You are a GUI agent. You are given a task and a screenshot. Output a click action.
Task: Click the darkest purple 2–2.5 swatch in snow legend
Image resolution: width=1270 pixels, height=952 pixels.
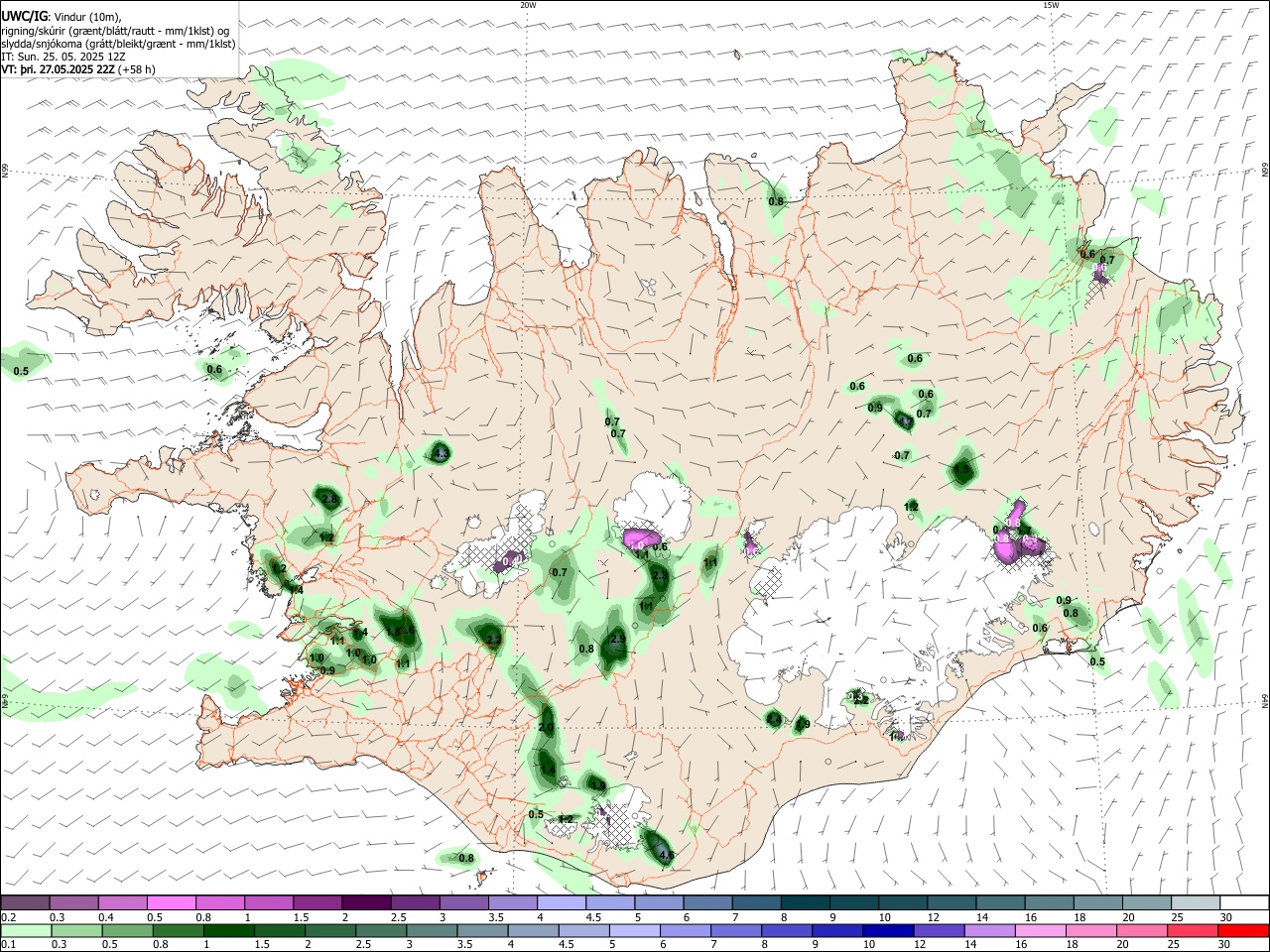point(366,902)
